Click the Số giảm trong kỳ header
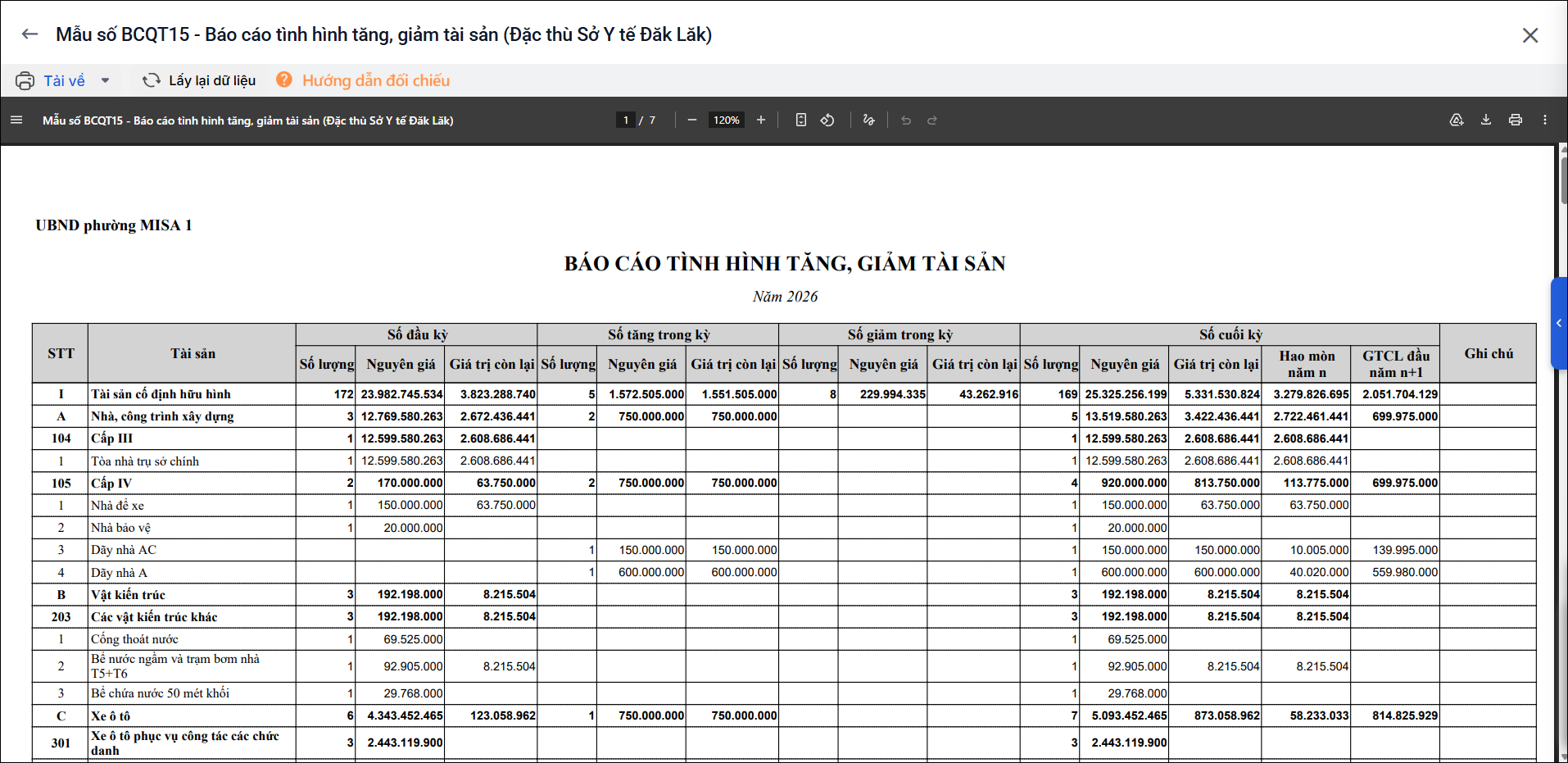 click(900, 334)
